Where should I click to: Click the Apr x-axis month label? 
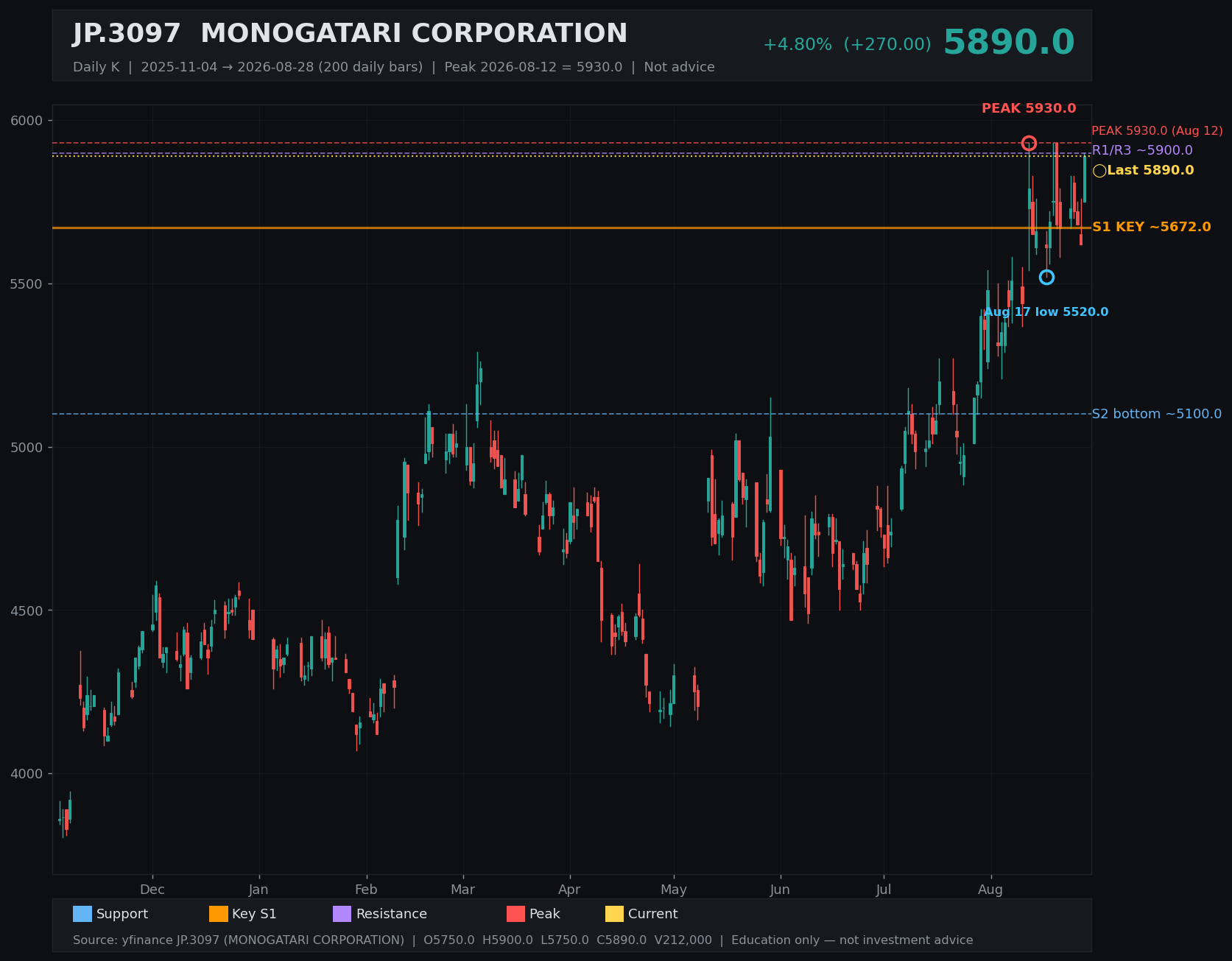click(x=569, y=890)
